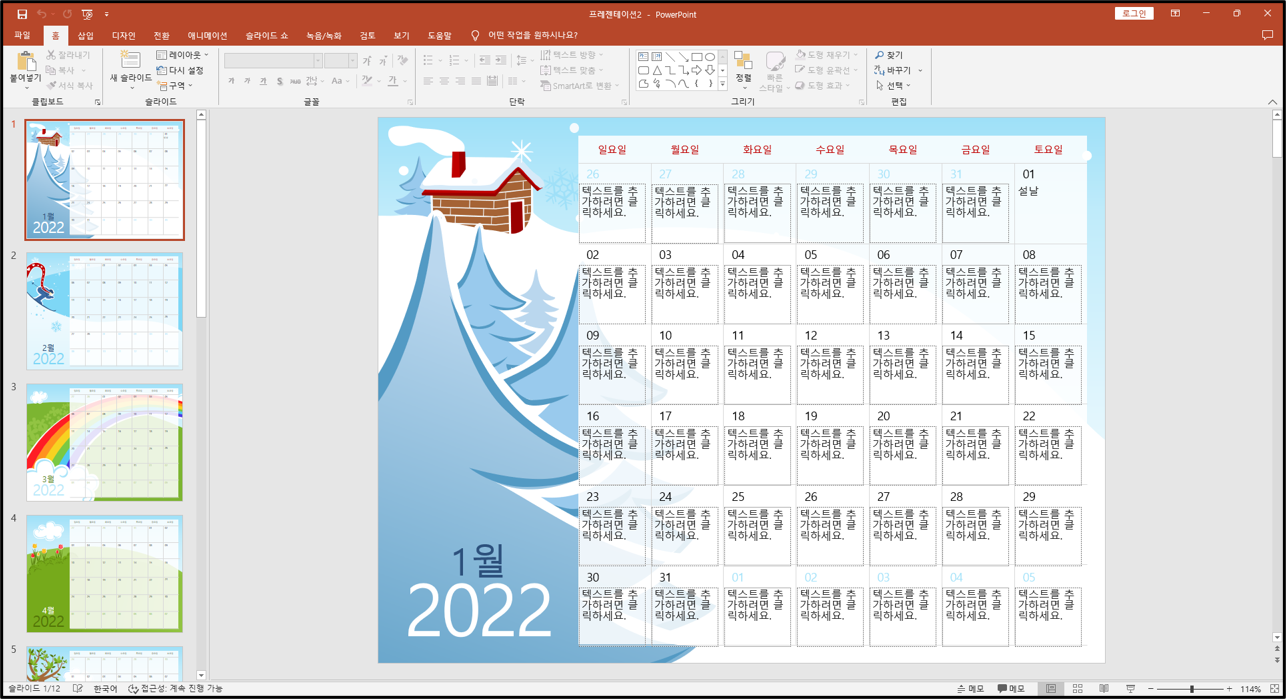
Task: Click the 빠른 스타일 quick styles icon
Action: point(774,62)
